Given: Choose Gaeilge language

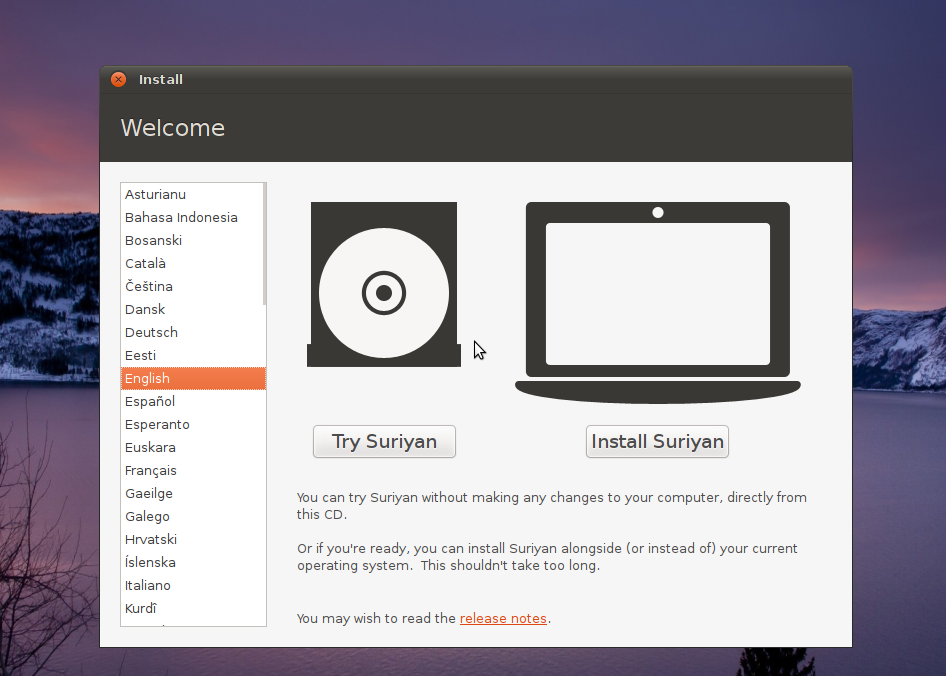Looking at the screenshot, I should (193, 493).
